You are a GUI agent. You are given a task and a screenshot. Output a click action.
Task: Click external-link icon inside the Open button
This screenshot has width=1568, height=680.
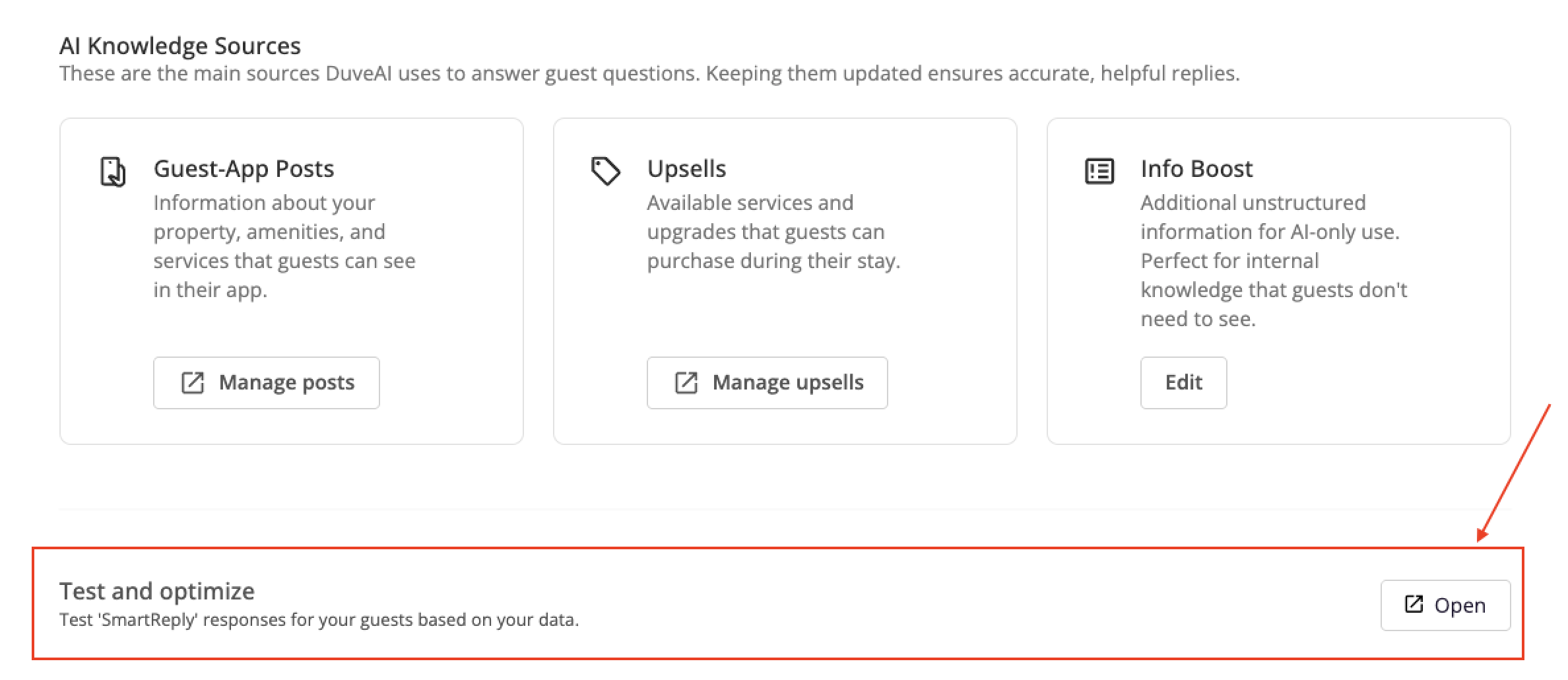pos(1414,604)
